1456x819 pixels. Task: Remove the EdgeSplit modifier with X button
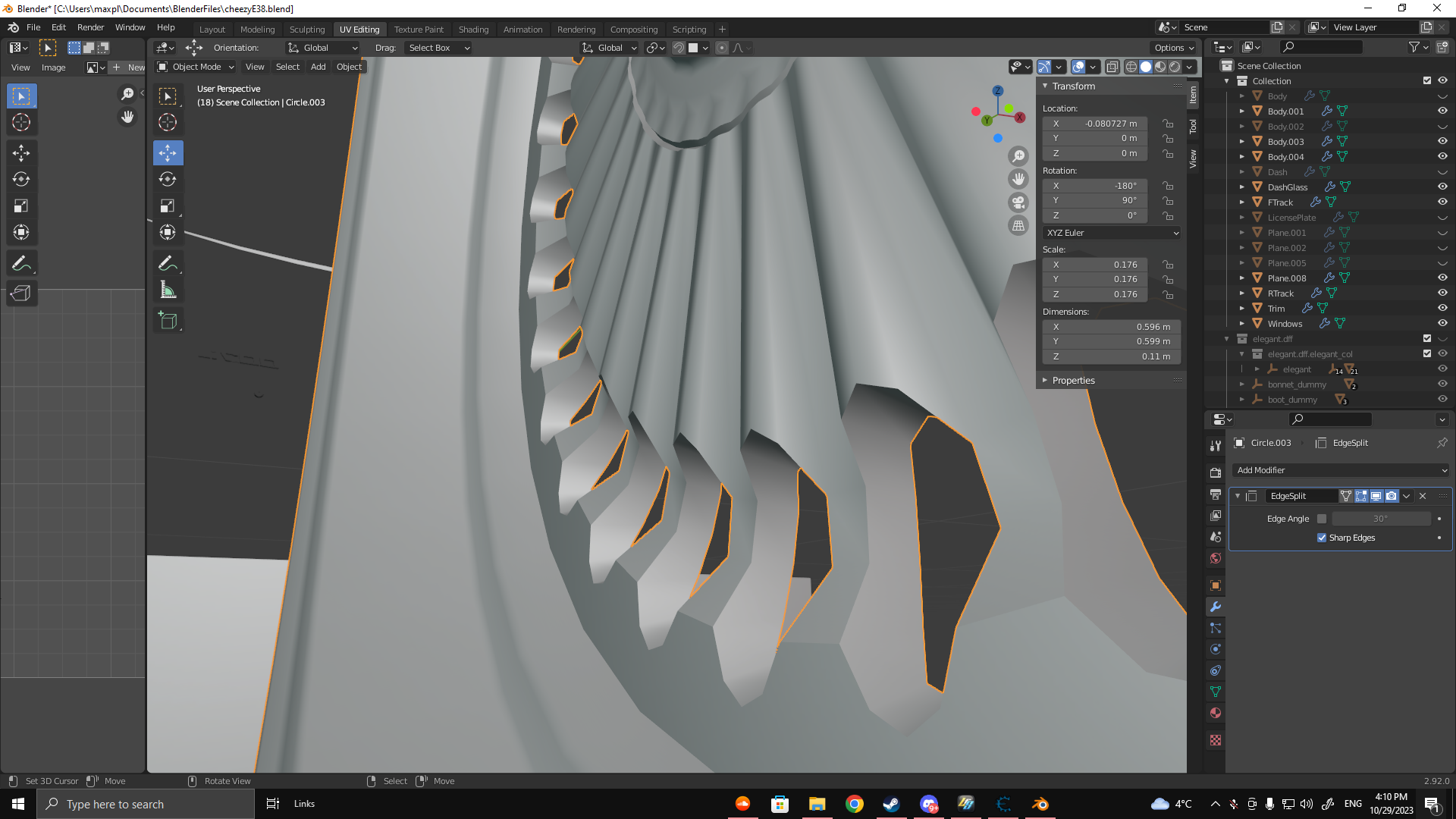tap(1423, 496)
